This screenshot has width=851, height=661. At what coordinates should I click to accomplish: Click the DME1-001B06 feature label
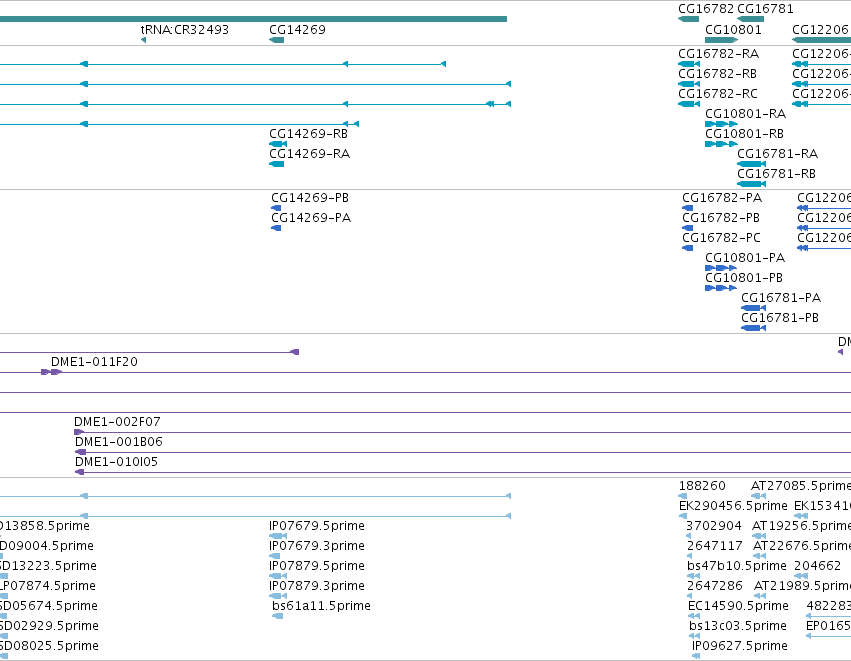(119, 441)
